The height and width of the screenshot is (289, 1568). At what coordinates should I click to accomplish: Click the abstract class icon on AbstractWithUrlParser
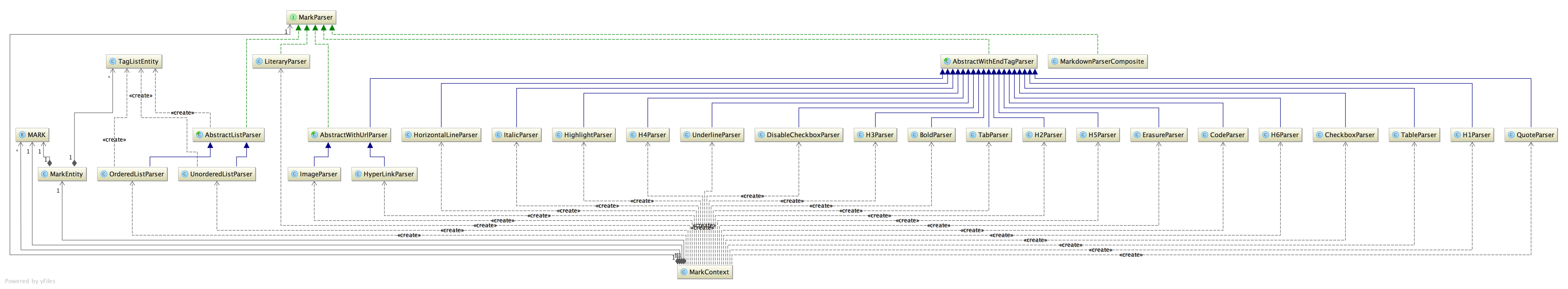[314, 135]
